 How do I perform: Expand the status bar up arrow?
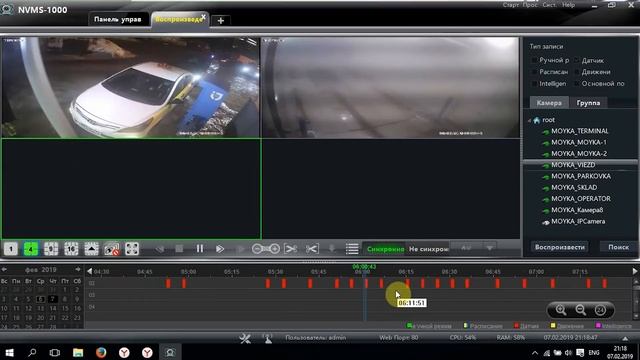625,338
